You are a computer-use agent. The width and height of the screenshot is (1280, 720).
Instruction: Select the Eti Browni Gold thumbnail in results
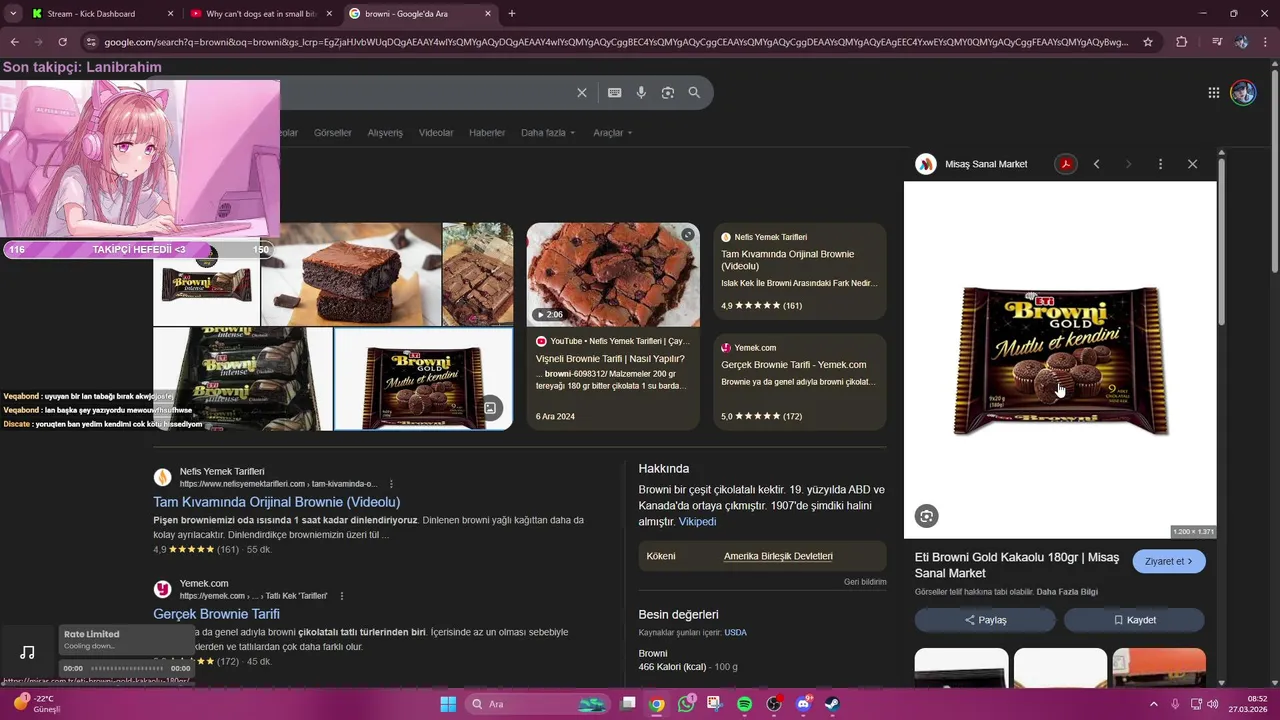click(x=423, y=379)
